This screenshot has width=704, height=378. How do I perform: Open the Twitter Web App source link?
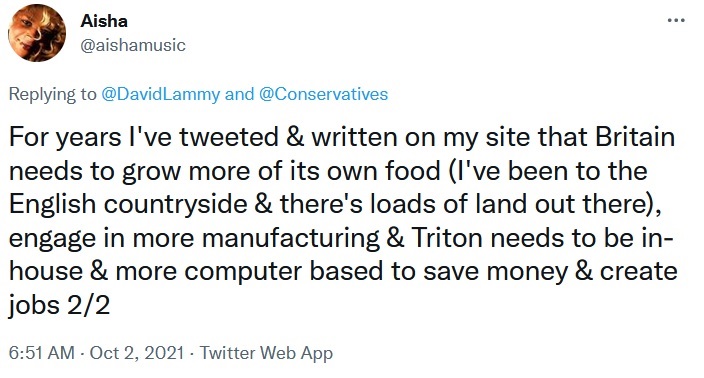coord(266,353)
